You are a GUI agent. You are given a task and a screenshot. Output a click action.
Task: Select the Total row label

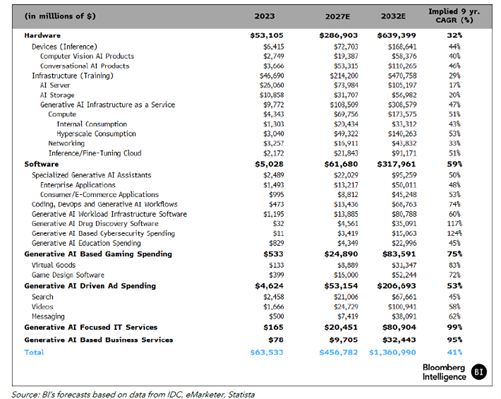click(x=34, y=352)
